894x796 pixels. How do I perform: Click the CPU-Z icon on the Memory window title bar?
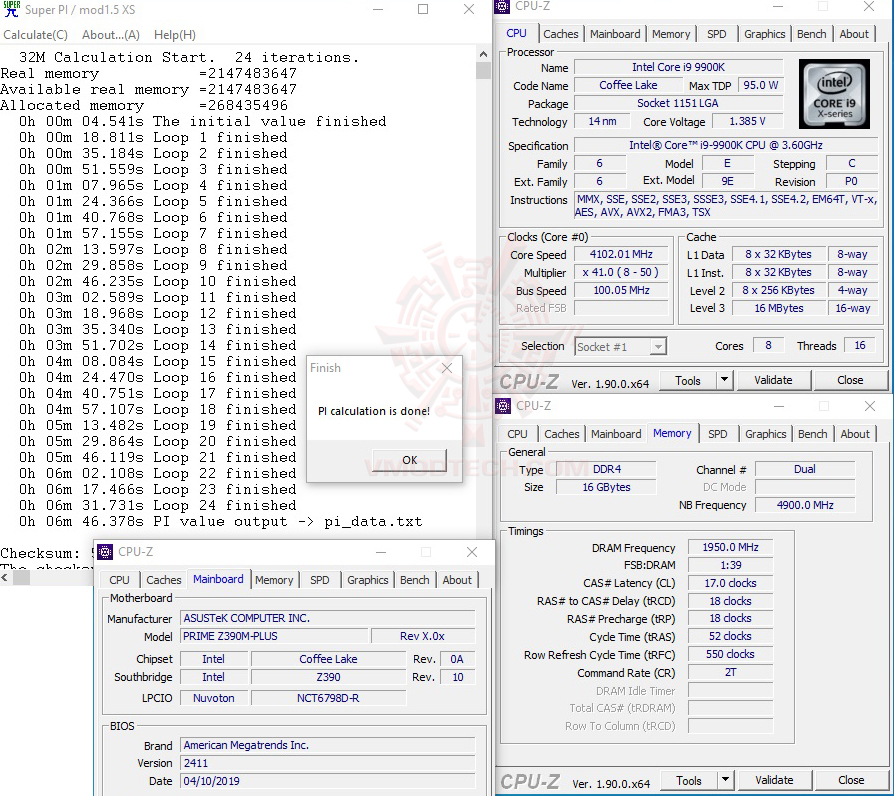501,406
